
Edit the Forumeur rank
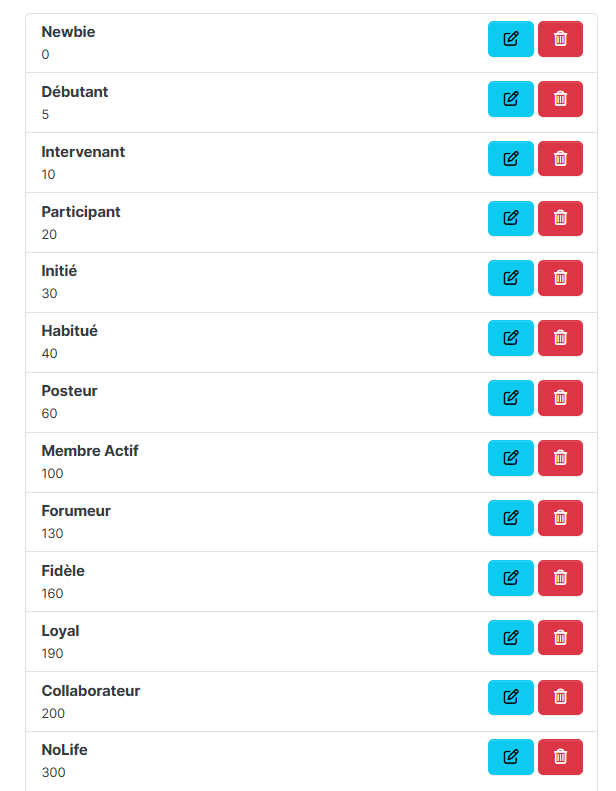tap(511, 518)
